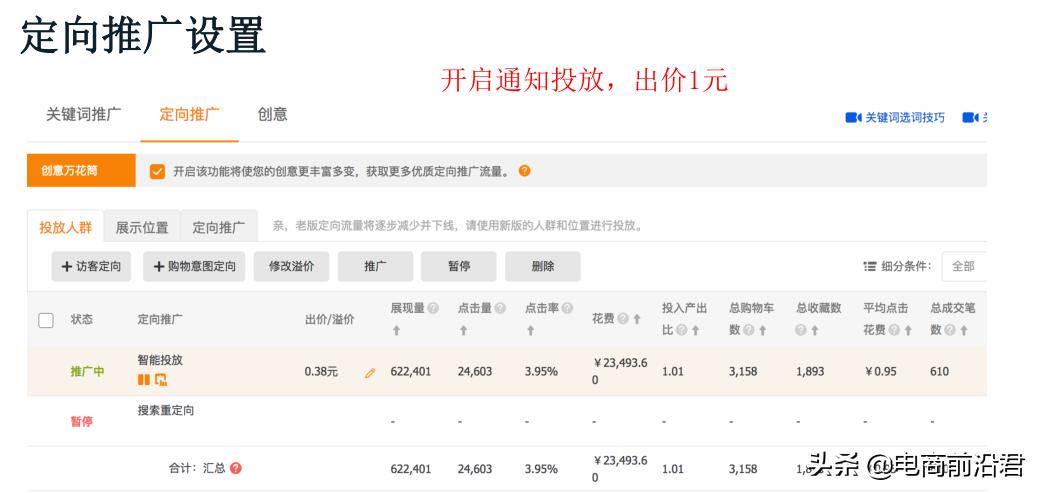Click the 暂停 toolbar button
The height and width of the screenshot is (493, 1040).
tap(459, 266)
